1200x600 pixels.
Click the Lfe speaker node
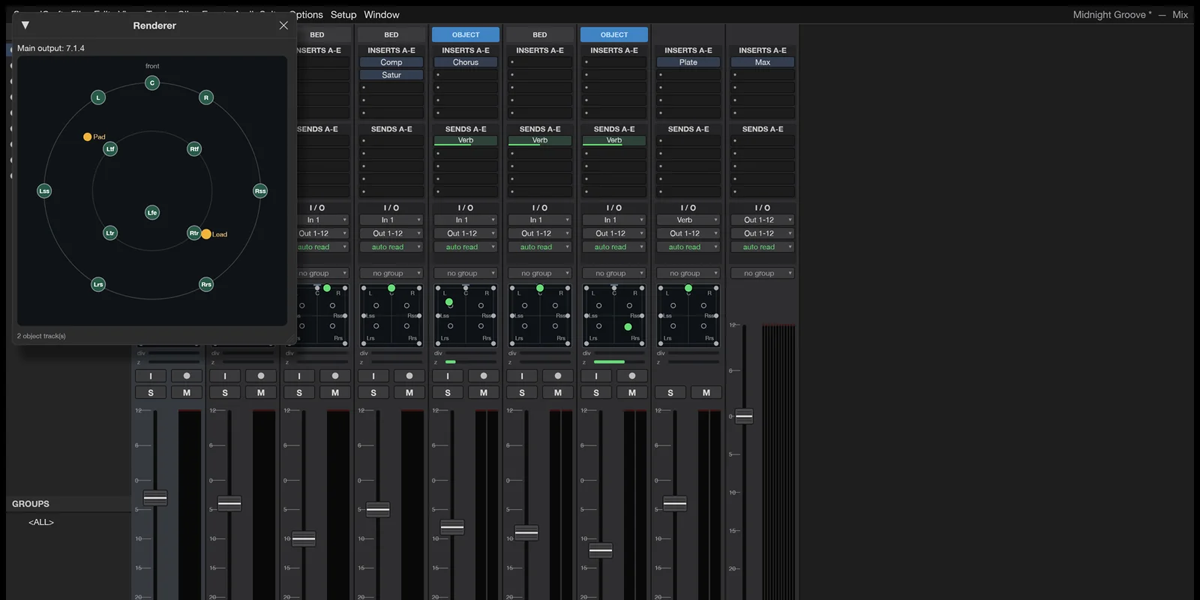(152, 212)
